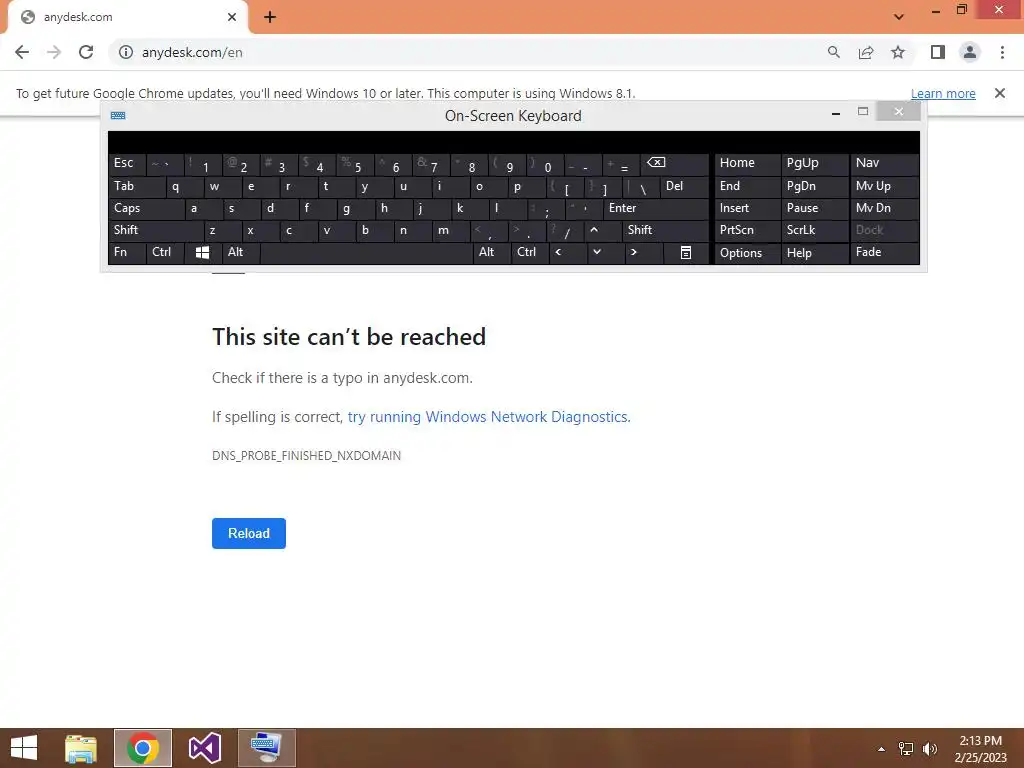Select the anydesk.com tab
The height and width of the screenshot is (768, 1024).
tap(128, 17)
